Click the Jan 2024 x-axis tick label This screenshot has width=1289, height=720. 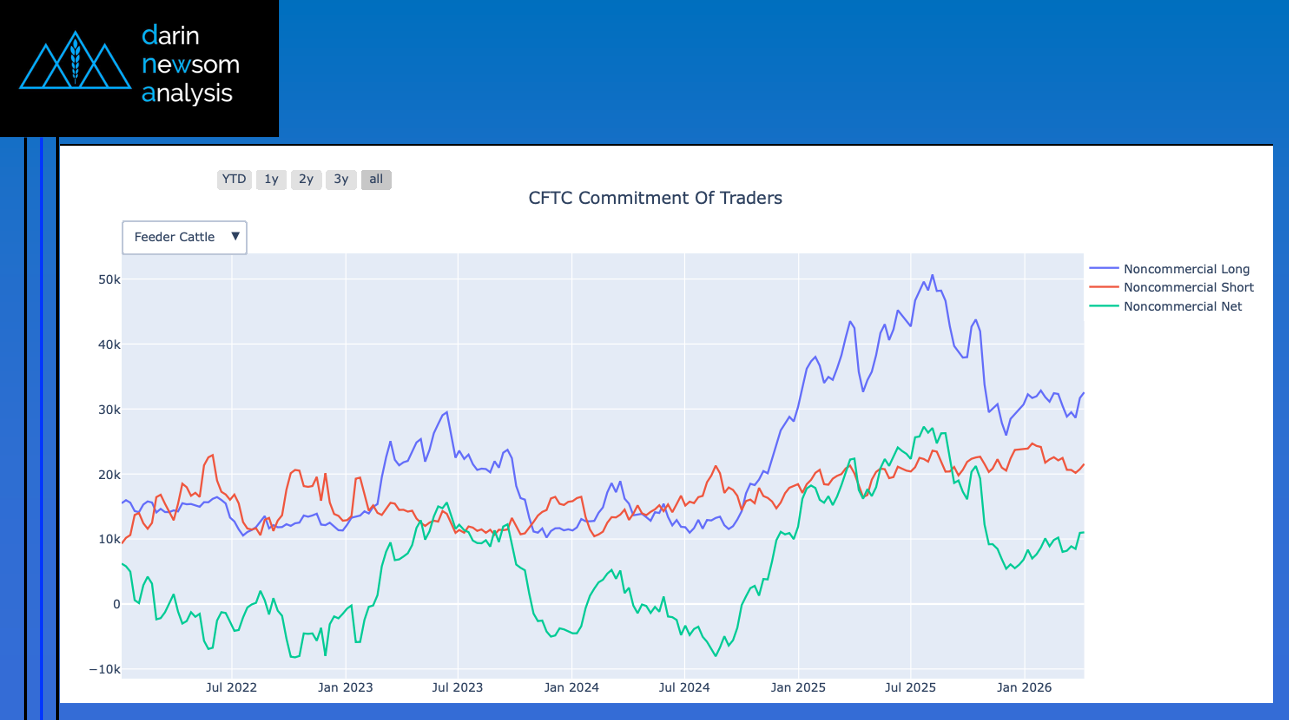pyautogui.click(x=571, y=688)
